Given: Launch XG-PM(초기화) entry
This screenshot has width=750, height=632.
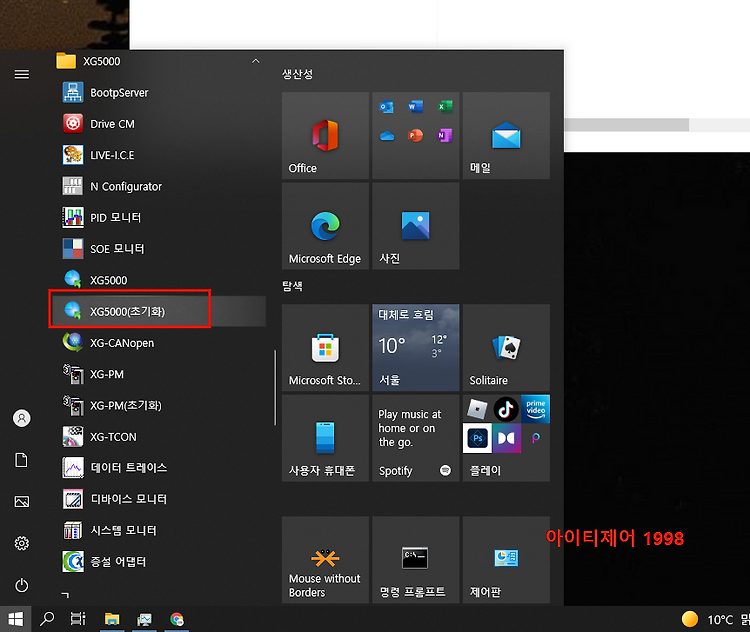Looking at the screenshot, I should point(158,406).
